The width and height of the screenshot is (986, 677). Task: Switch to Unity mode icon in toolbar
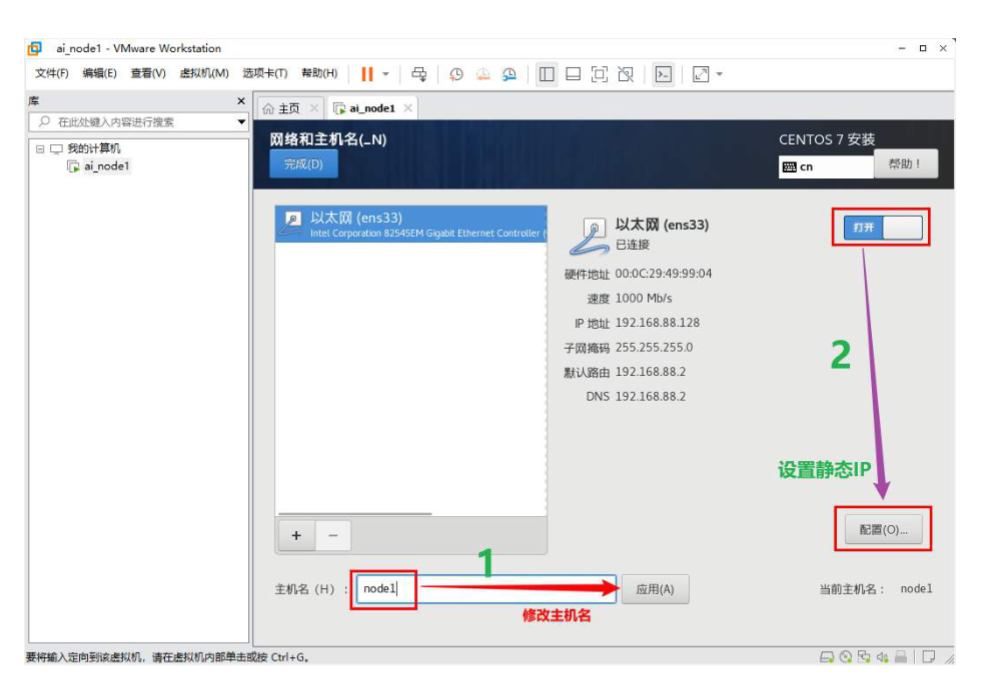tap(626, 74)
